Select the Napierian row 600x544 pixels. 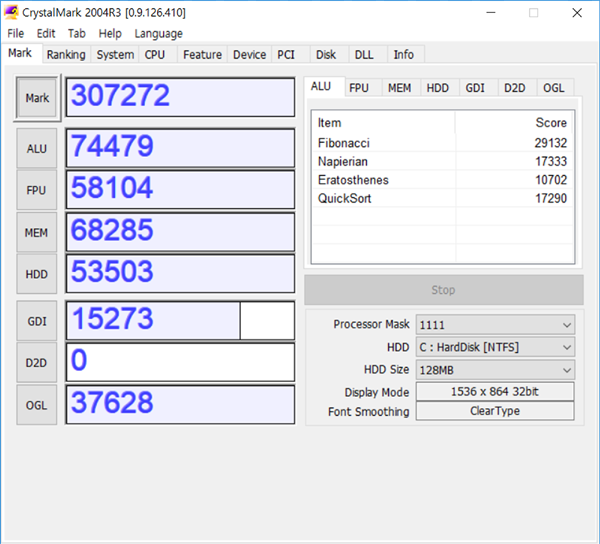click(443, 161)
